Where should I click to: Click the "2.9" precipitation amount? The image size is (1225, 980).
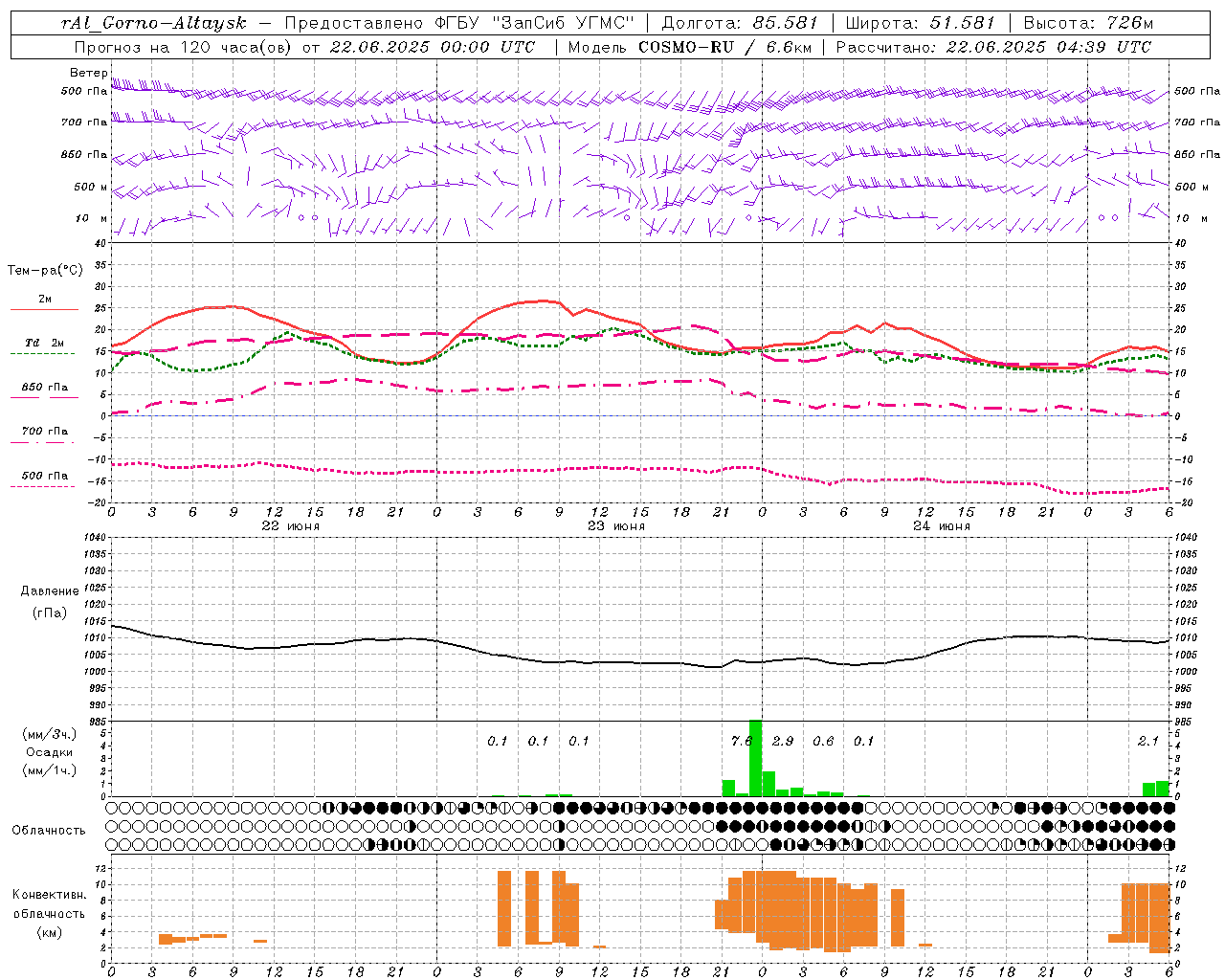(x=783, y=741)
